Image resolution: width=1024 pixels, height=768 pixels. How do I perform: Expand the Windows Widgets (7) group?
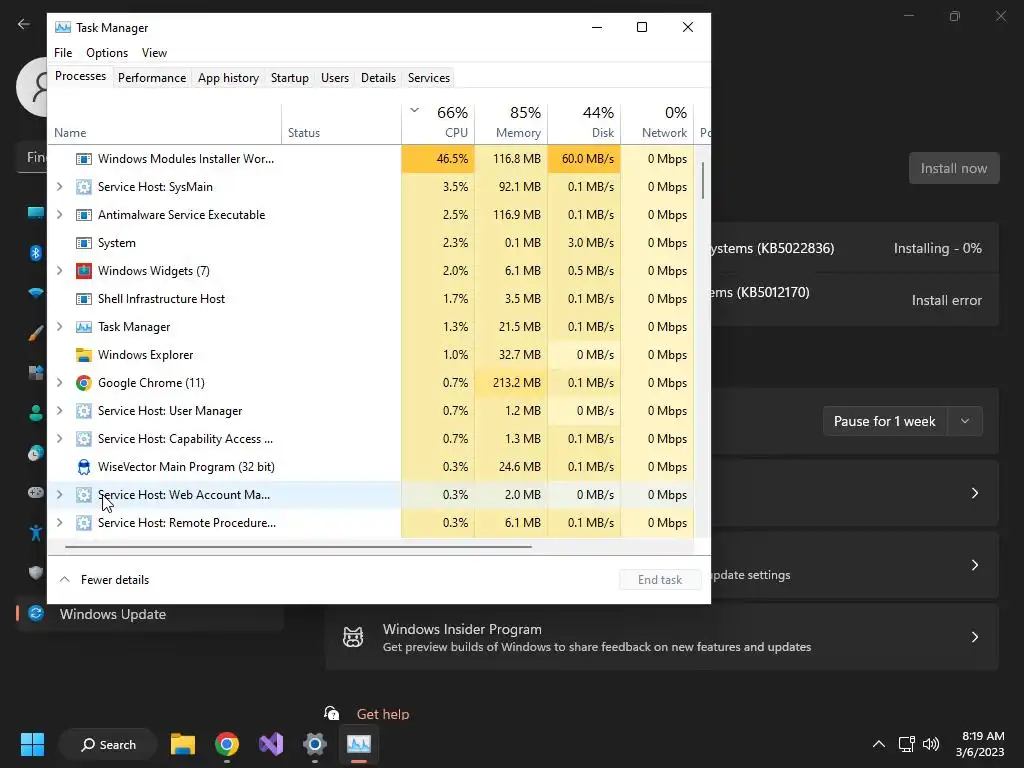pos(59,271)
